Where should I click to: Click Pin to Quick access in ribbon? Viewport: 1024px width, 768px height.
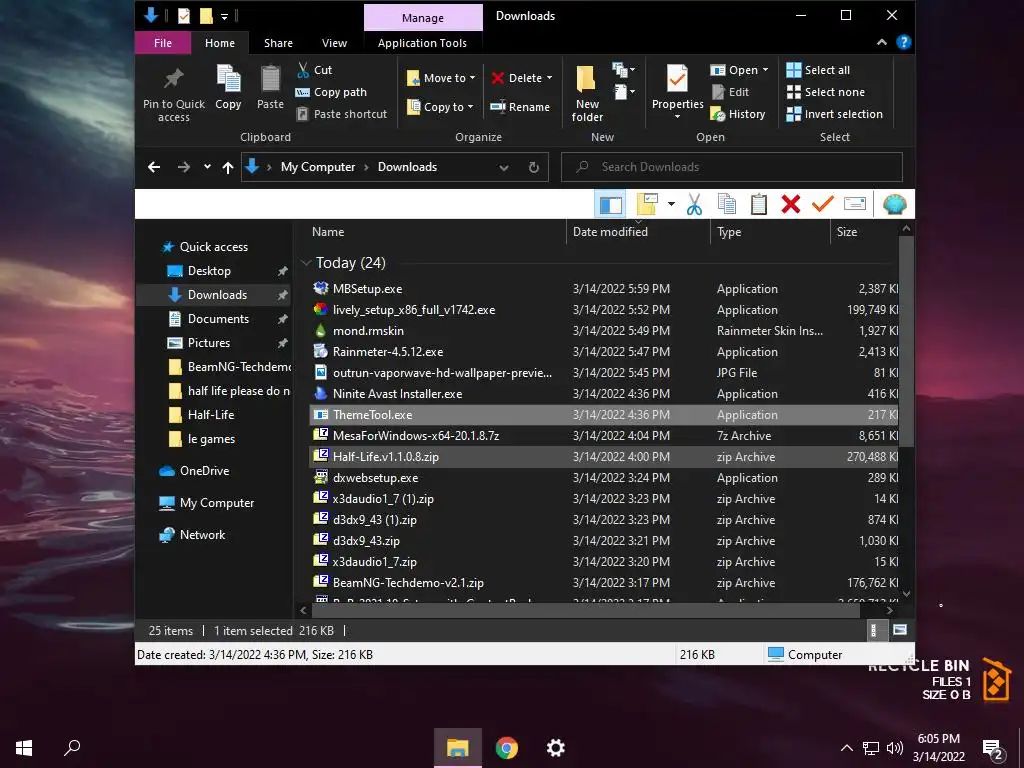174,94
